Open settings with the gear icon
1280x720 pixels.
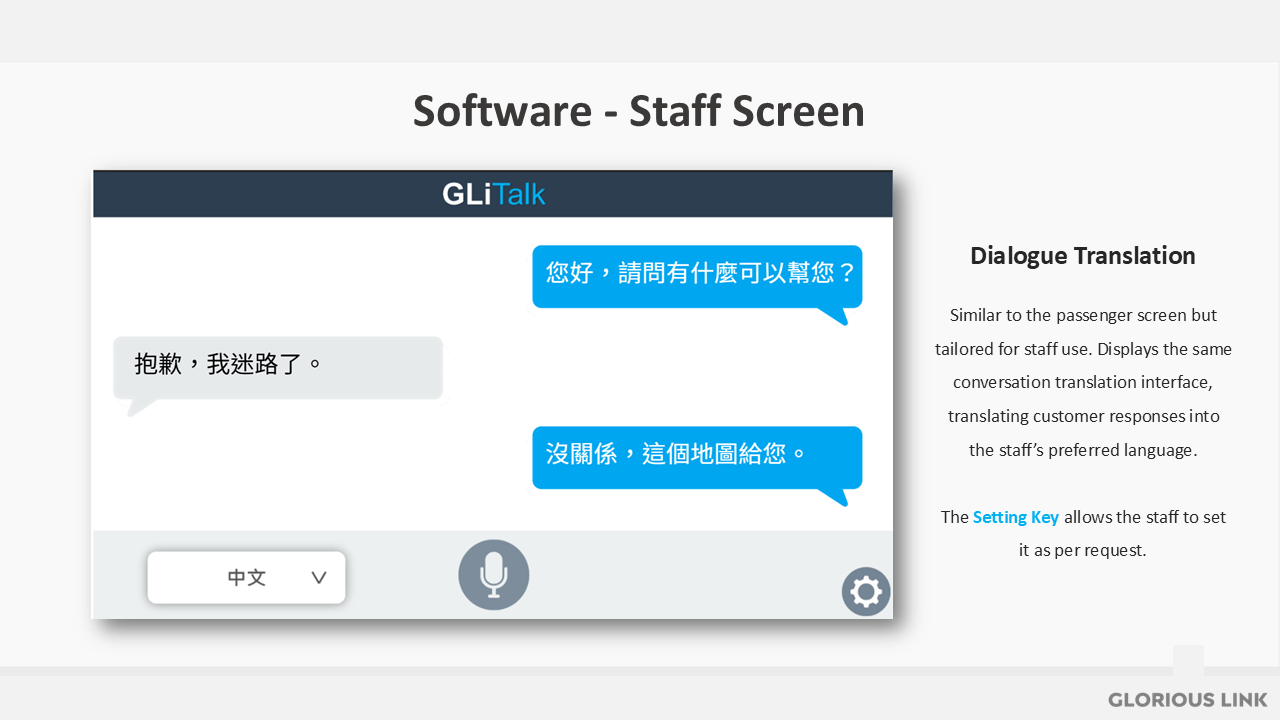(x=865, y=592)
